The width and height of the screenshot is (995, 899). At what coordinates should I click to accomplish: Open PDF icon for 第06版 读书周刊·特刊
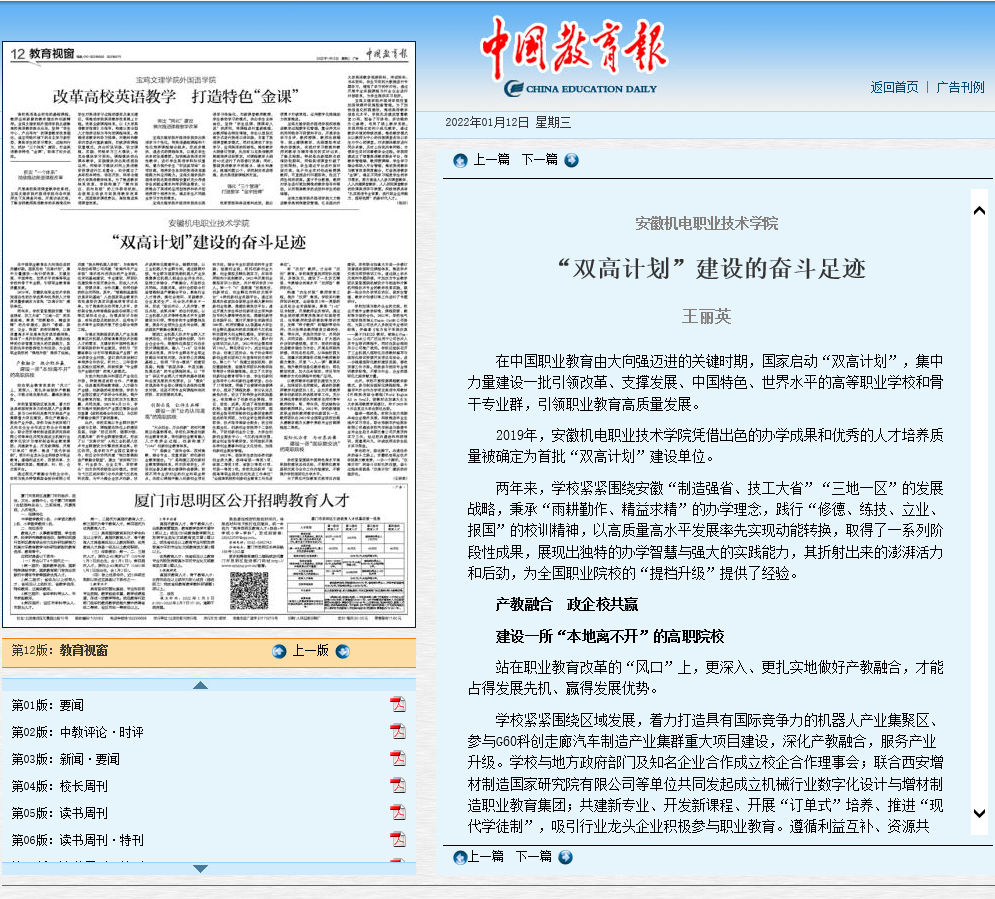coord(398,839)
